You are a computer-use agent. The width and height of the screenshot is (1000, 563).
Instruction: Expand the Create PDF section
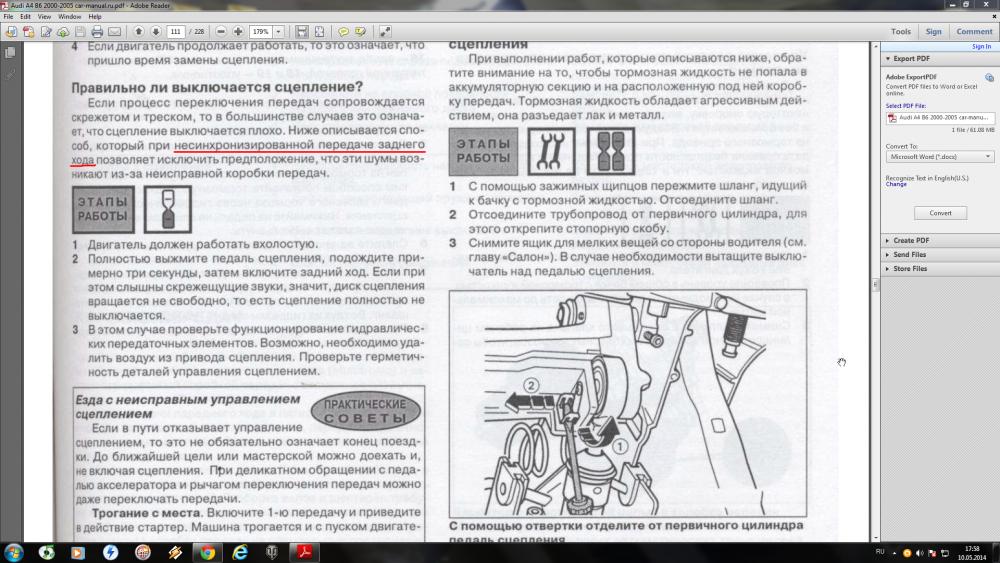pos(911,241)
